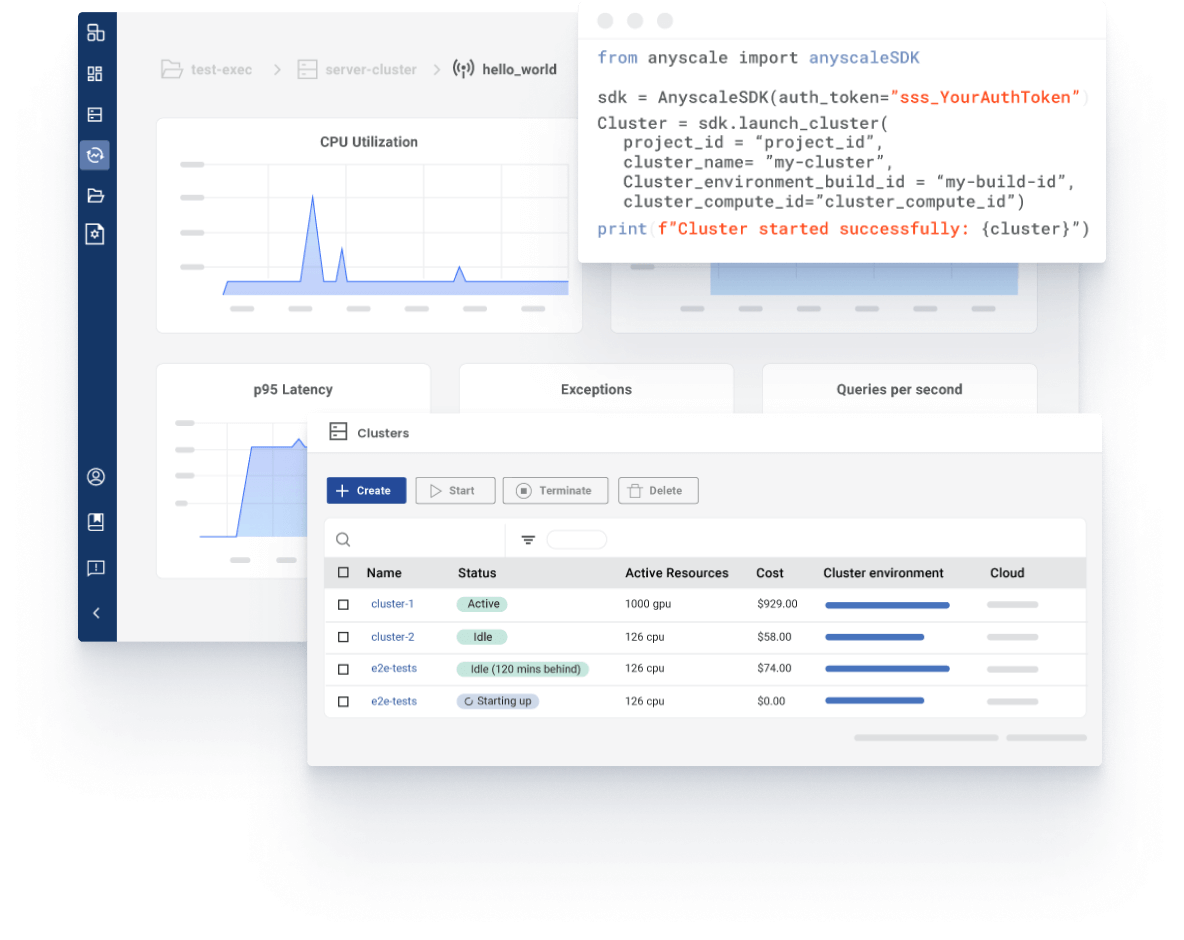Open the e2e-tests link with $74.00 cost
Screen dimensions: 1184x940
(x=394, y=668)
